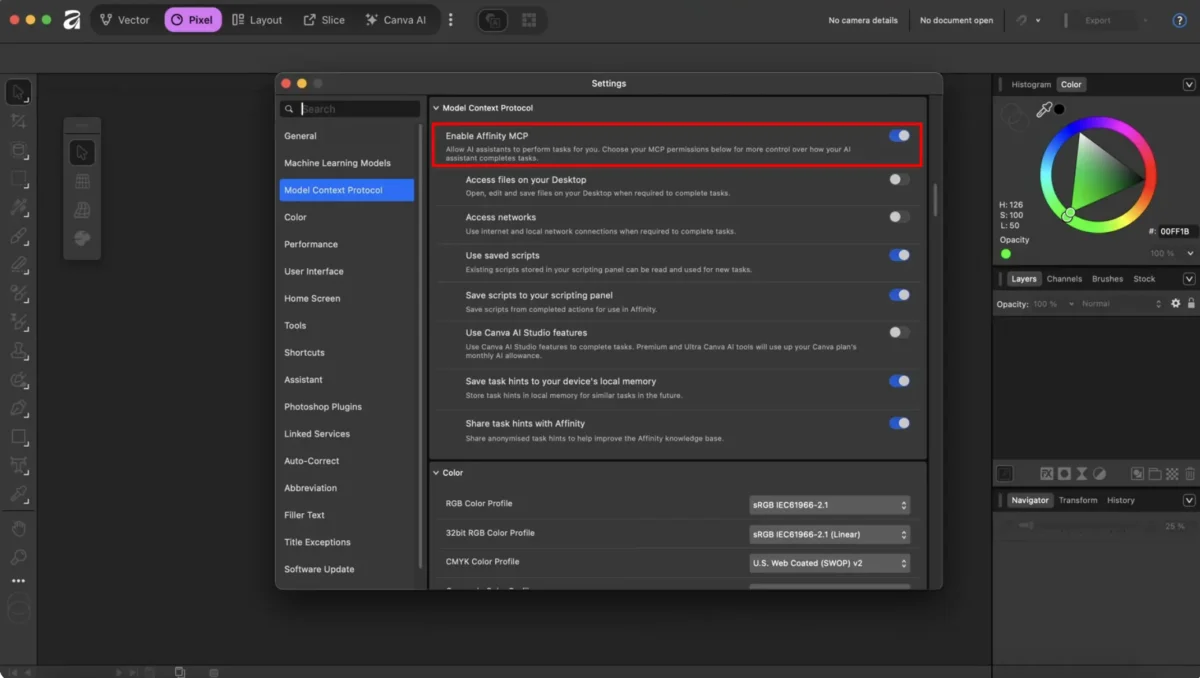This screenshot has width=1200, height=678.
Task: Switch to the Layout studio tab
Action: (x=257, y=20)
